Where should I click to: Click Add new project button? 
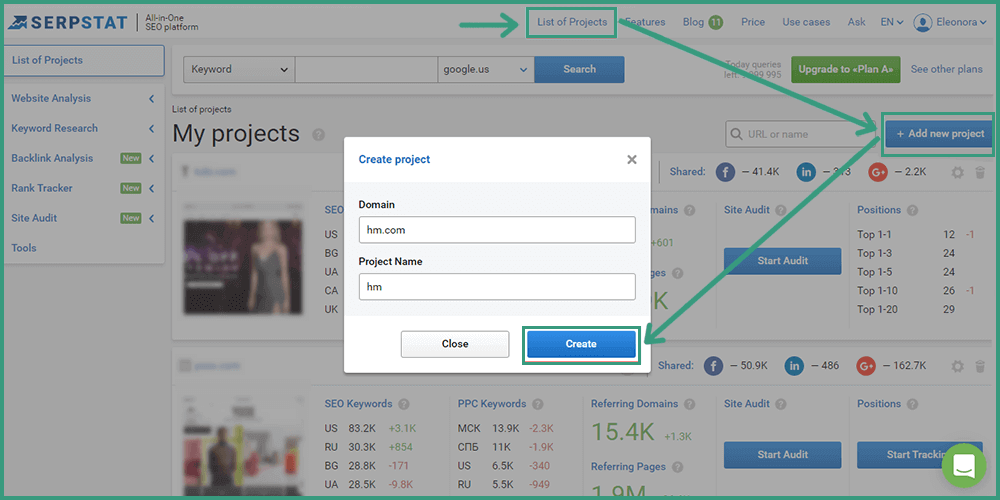pos(940,135)
